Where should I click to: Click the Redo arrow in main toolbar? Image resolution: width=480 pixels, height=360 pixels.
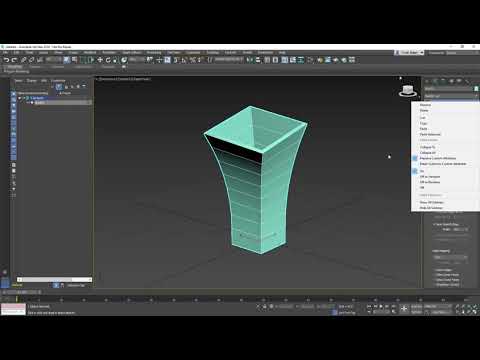(x=14, y=60)
